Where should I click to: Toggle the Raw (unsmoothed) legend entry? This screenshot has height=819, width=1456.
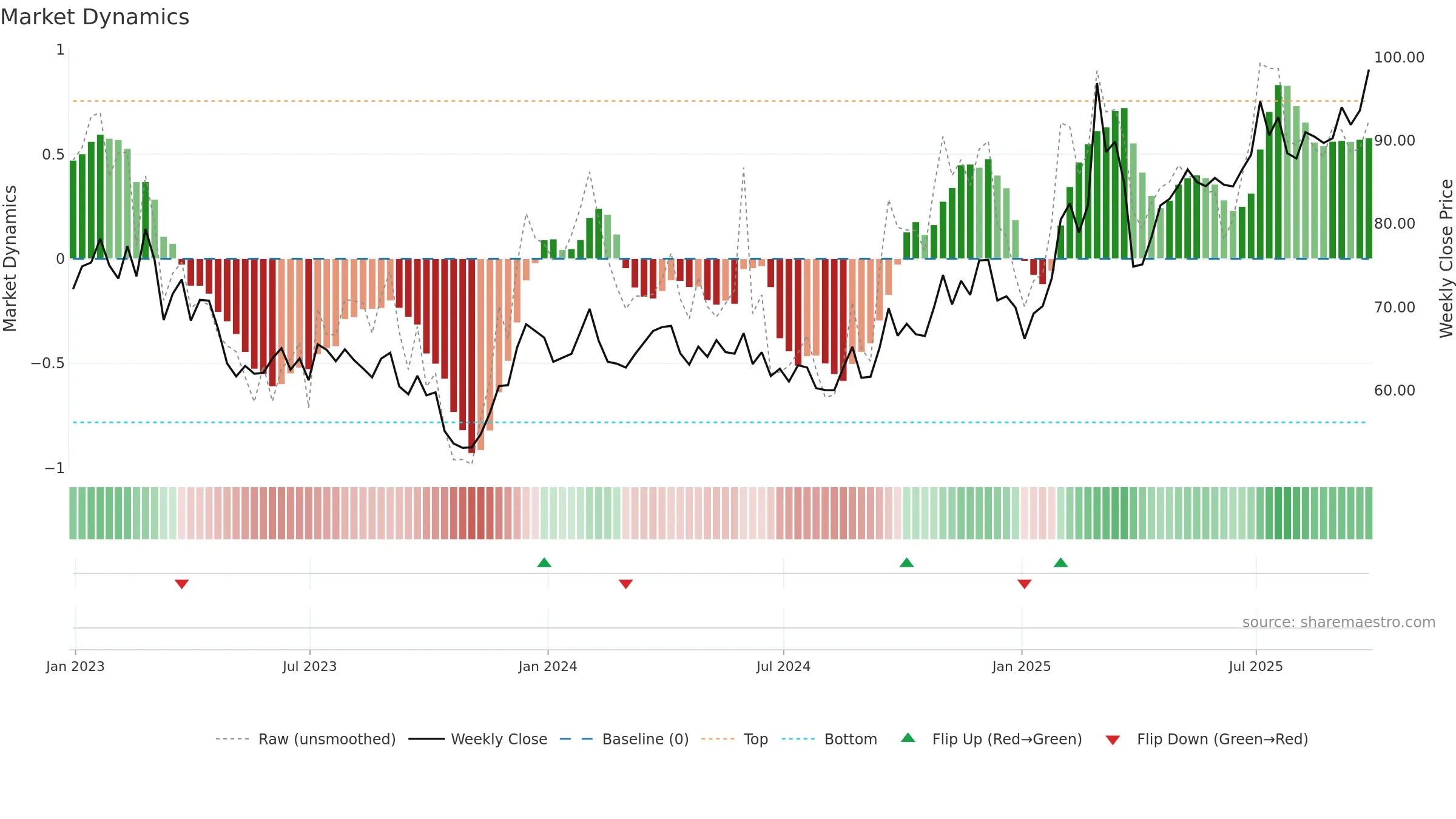pos(305,739)
